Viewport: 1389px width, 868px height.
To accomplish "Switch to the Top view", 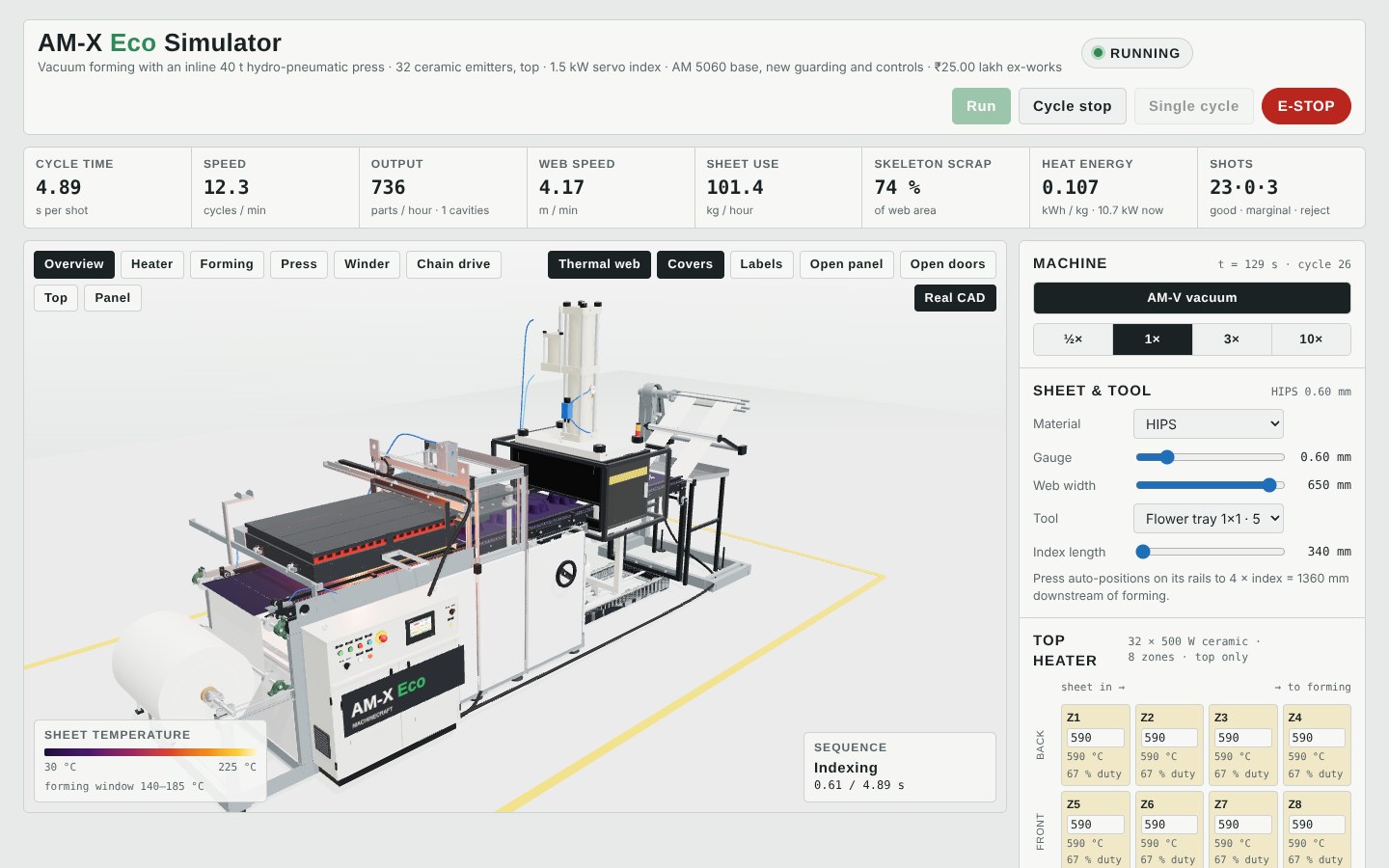I will (x=56, y=298).
